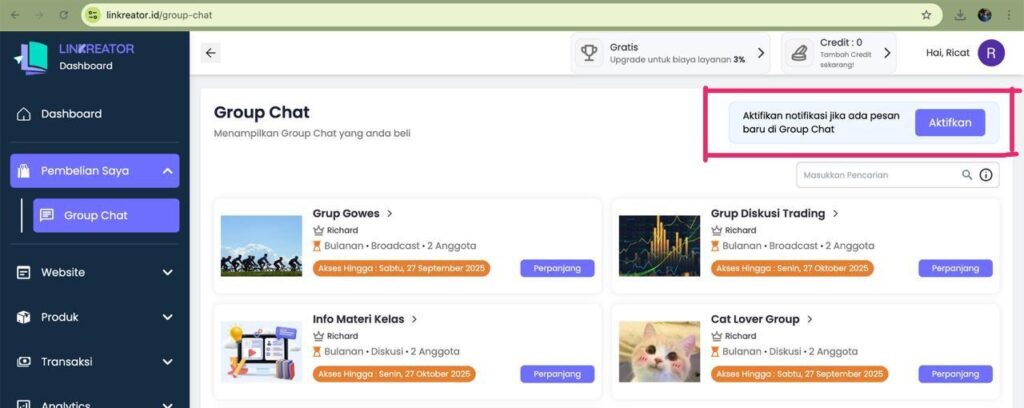Collapse the Pembelian Saya menu
Viewport: 1024px width, 408px height.
pos(167,171)
